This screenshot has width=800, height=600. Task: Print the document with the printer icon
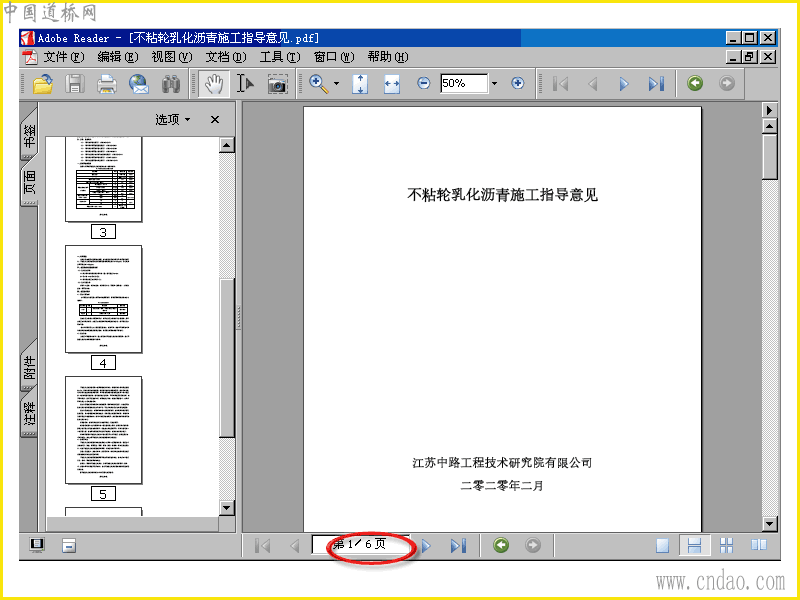click(107, 83)
